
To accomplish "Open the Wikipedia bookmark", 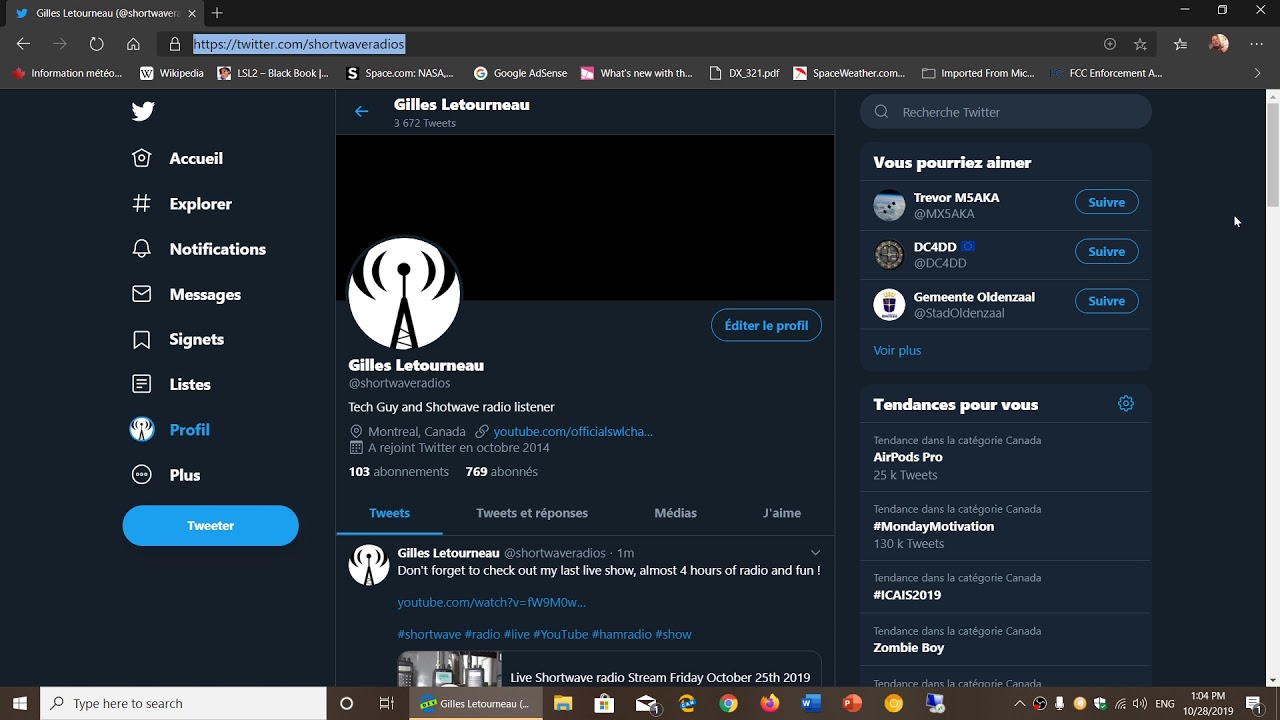I will 172,73.
